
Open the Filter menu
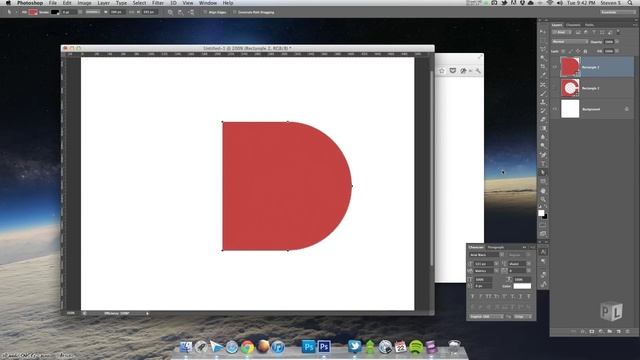[158, 3]
